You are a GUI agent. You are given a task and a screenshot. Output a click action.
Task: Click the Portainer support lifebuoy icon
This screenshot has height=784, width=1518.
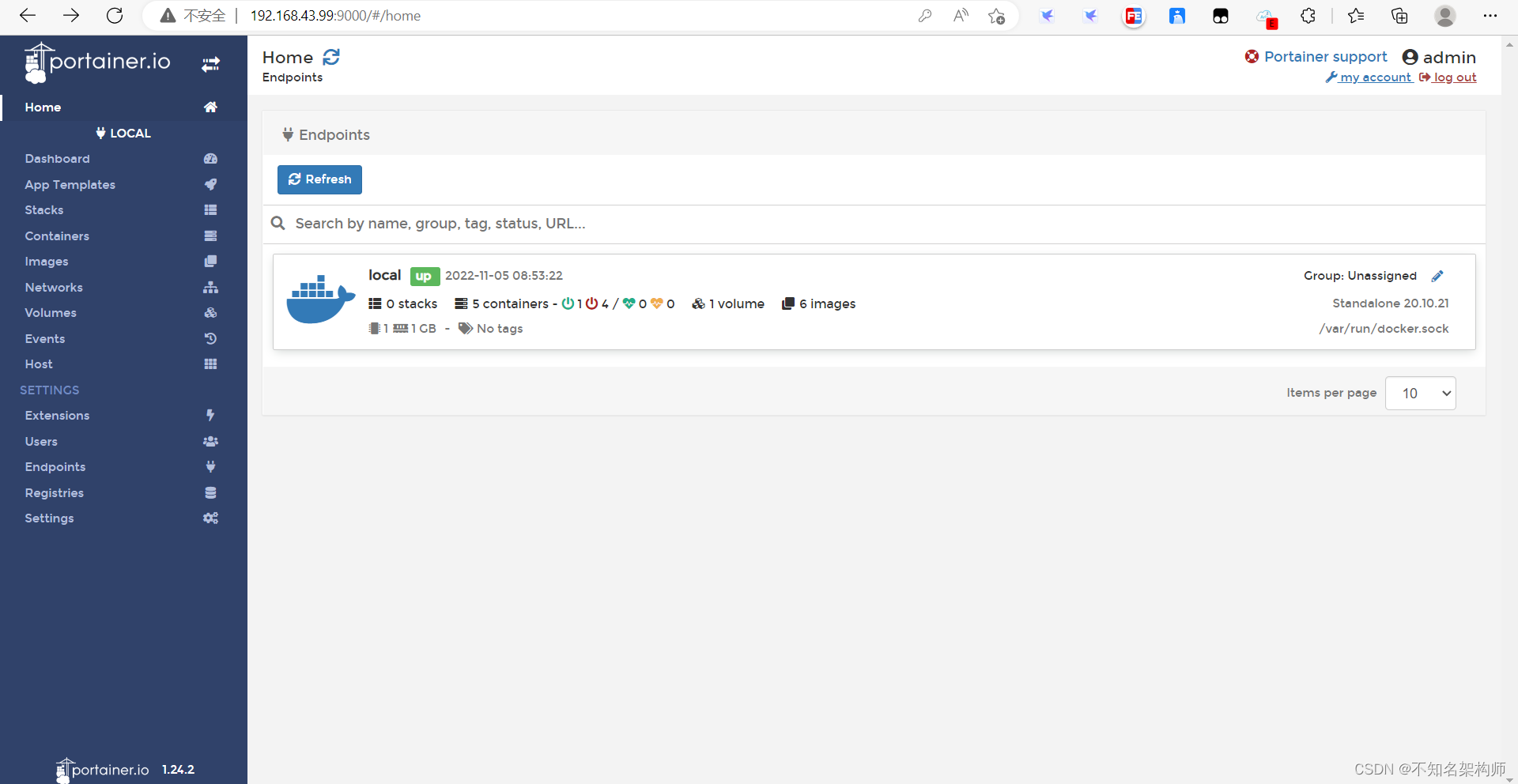pos(1252,56)
